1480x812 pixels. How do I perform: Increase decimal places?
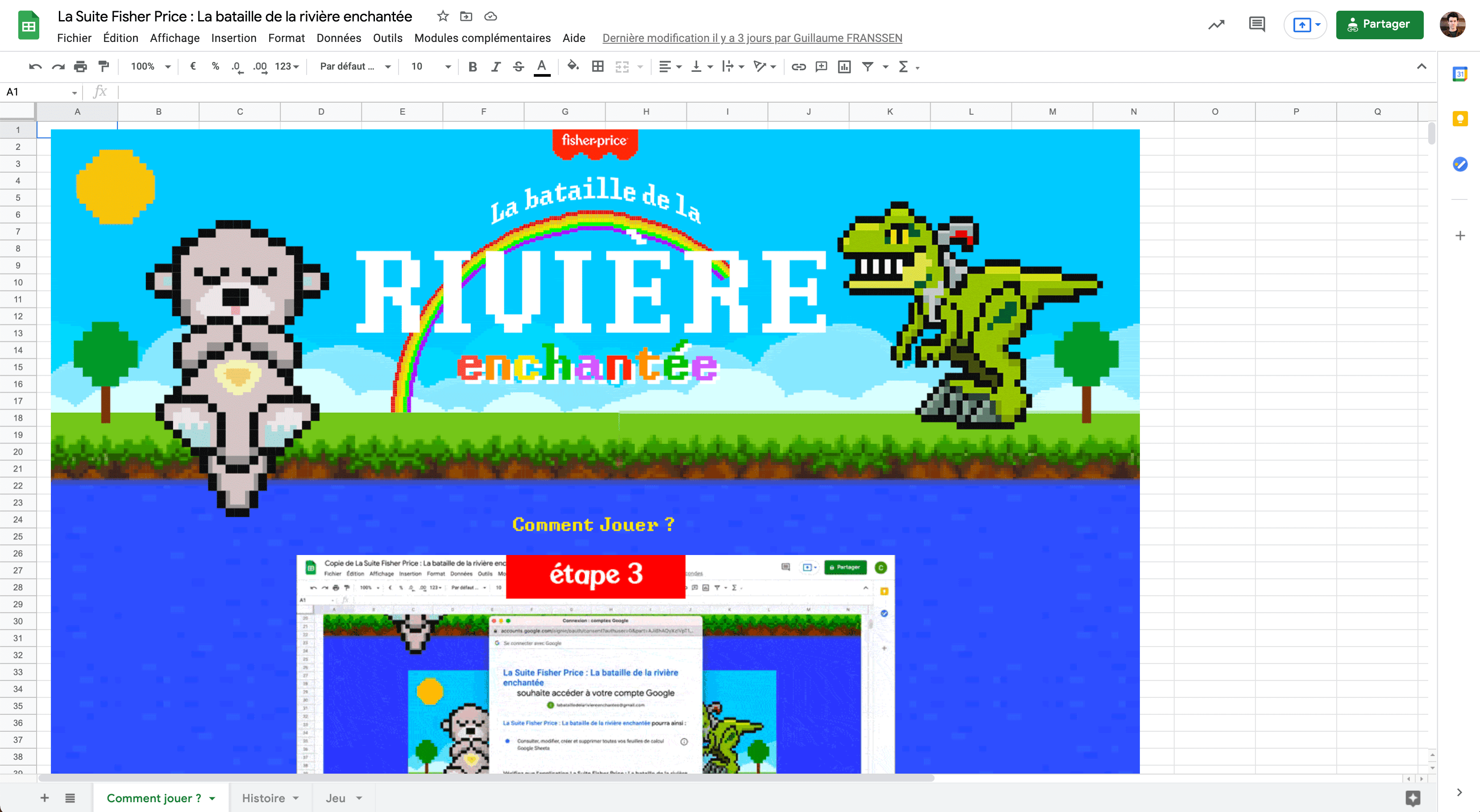coord(260,66)
